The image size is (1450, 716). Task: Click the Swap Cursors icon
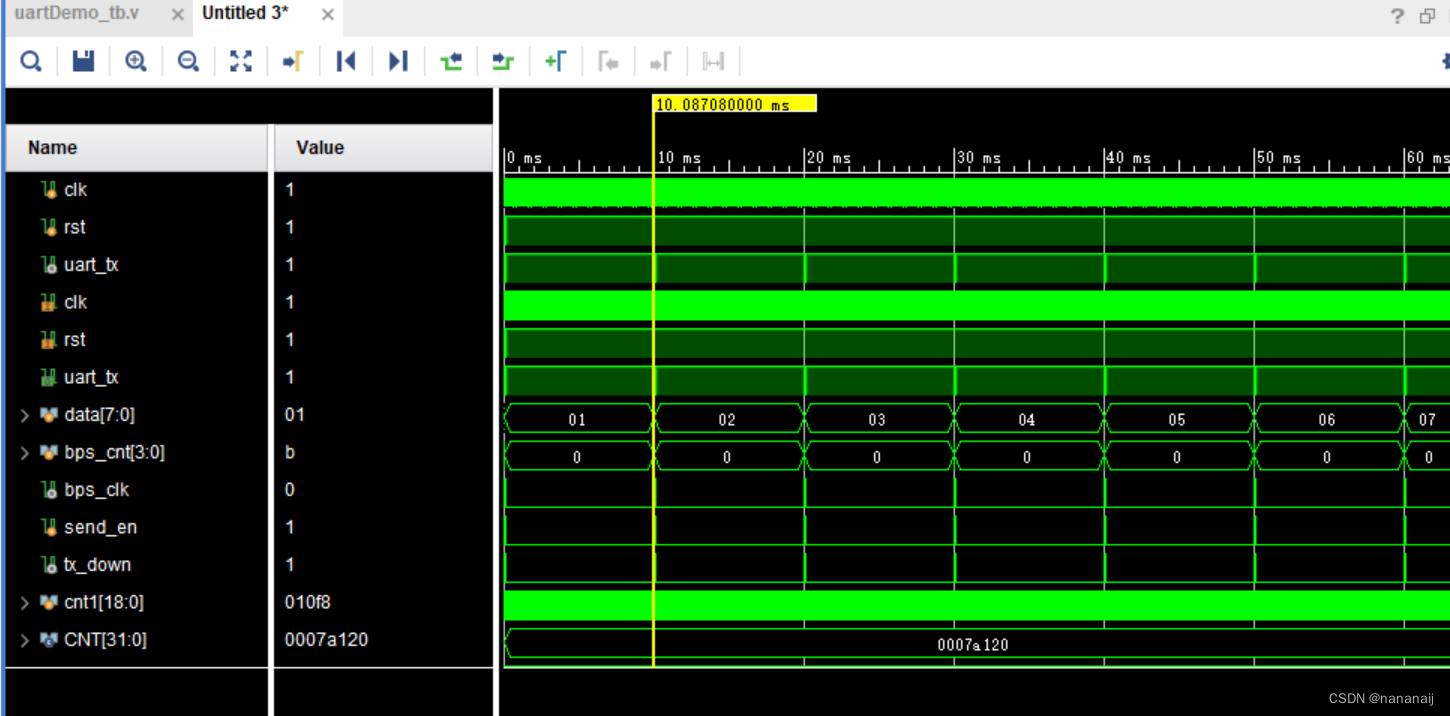(713, 62)
